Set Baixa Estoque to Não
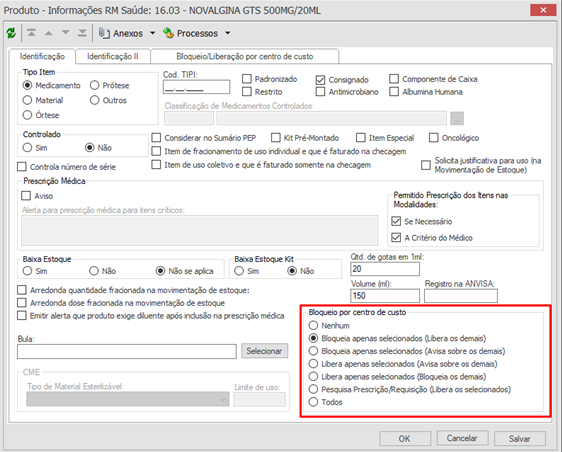This screenshot has height=452, width=562. [94, 271]
